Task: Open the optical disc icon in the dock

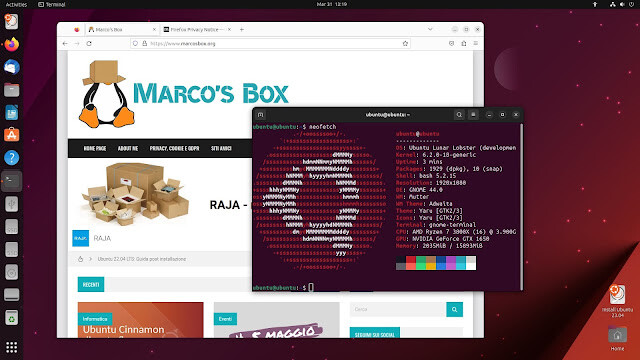Action: pyautogui.click(x=11, y=272)
